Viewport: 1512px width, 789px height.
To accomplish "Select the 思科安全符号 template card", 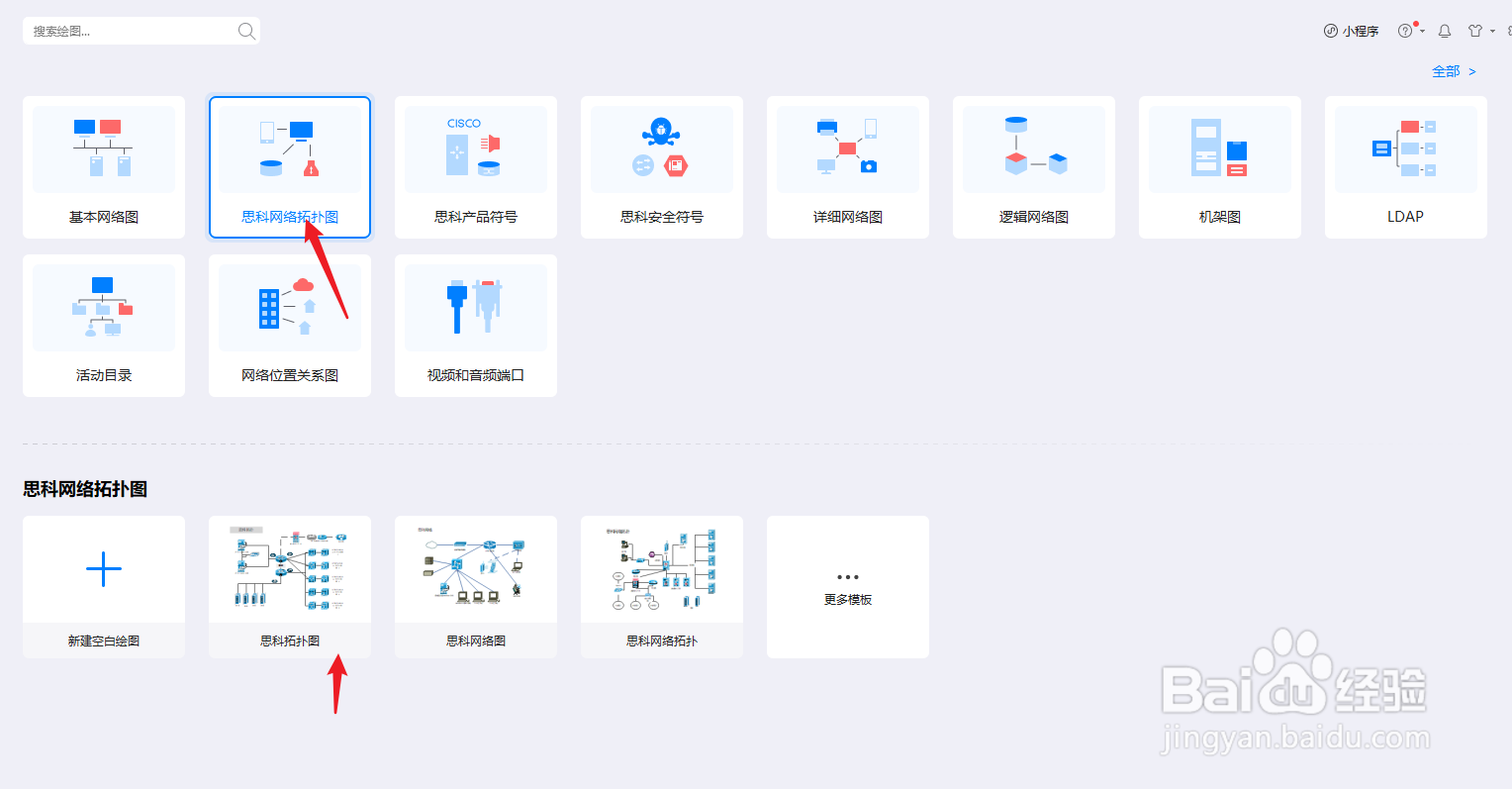I will point(661,166).
